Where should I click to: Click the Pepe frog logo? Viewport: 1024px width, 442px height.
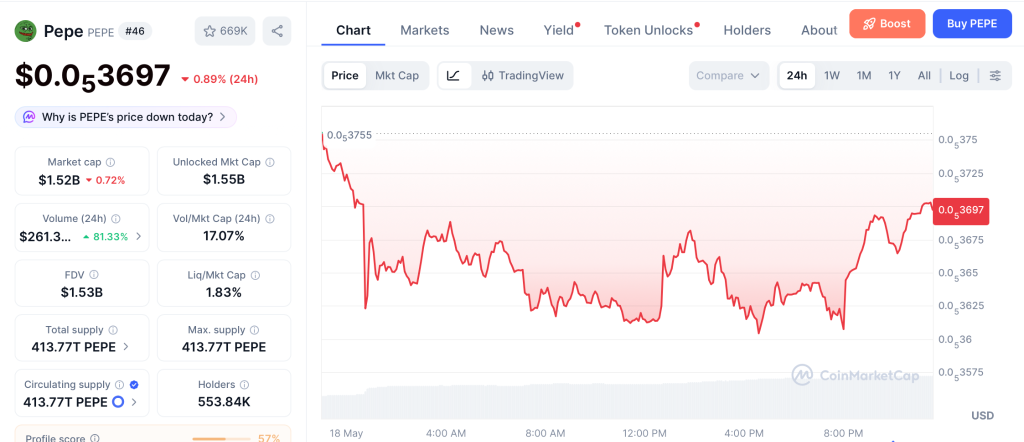[25, 31]
